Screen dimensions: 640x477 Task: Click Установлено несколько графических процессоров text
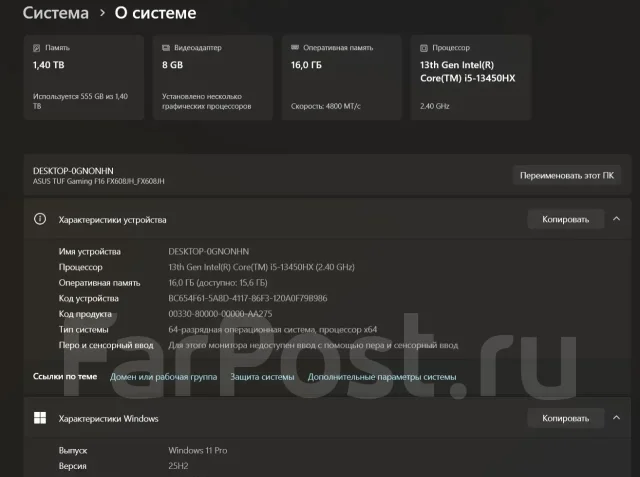[x=207, y=101]
